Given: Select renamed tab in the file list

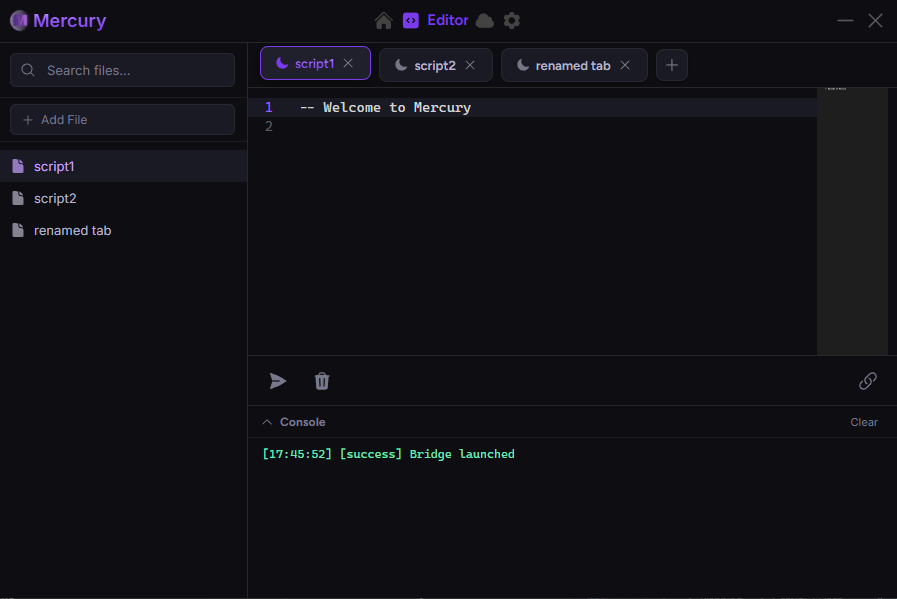Looking at the screenshot, I should [124, 230].
